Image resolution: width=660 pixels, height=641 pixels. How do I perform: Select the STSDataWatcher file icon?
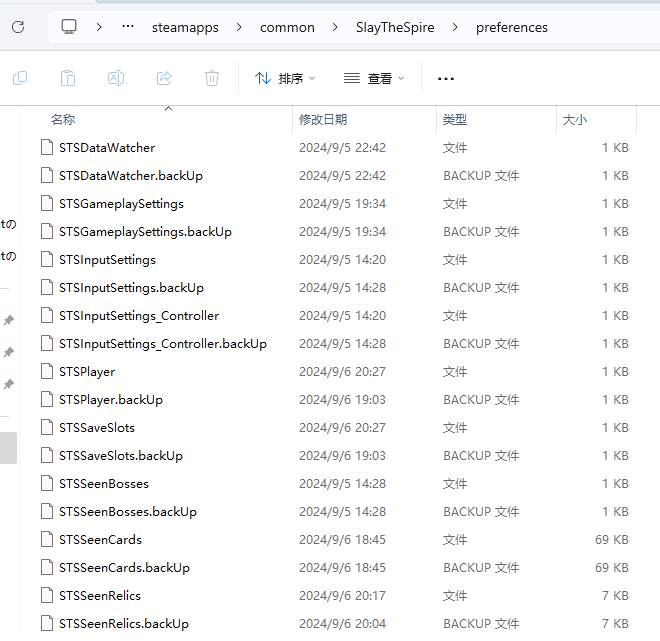(x=47, y=147)
